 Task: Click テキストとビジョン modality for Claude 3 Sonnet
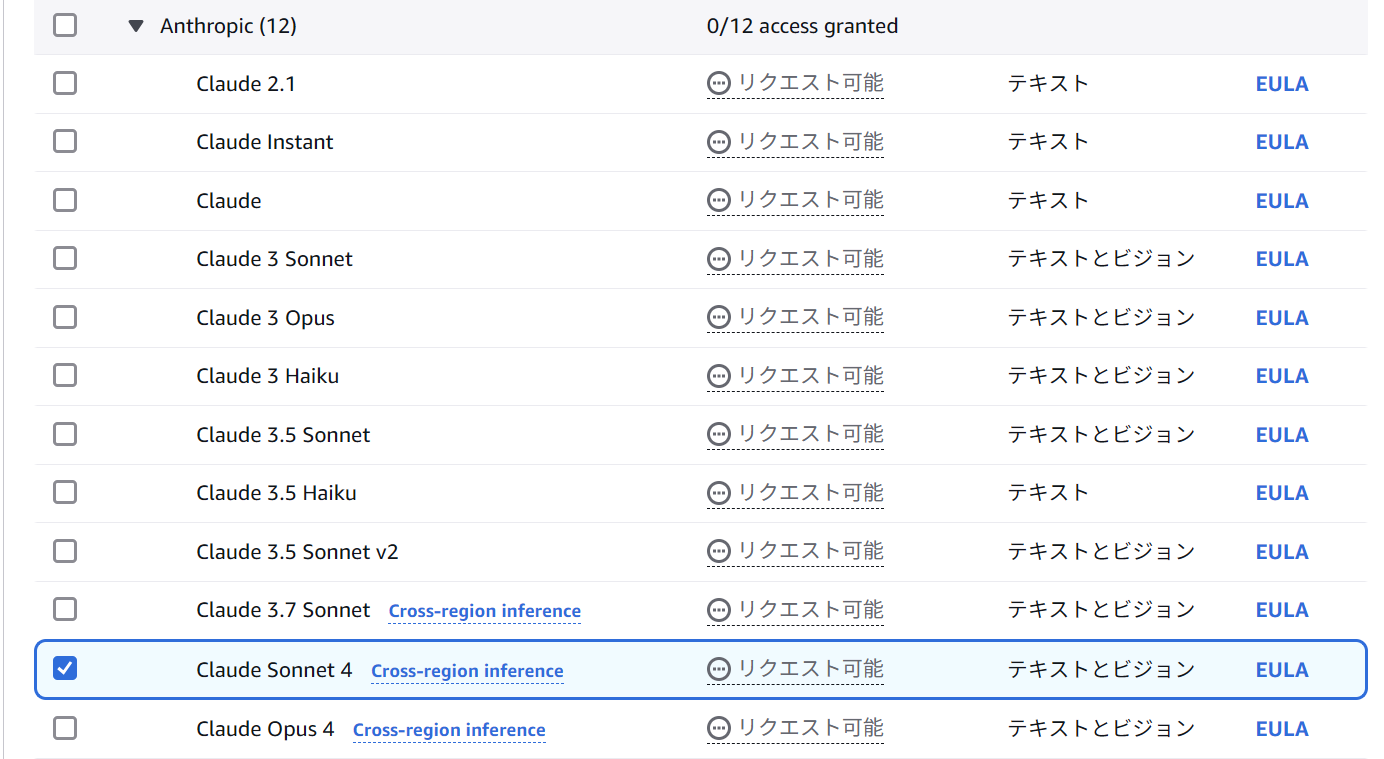tap(1101, 258)
